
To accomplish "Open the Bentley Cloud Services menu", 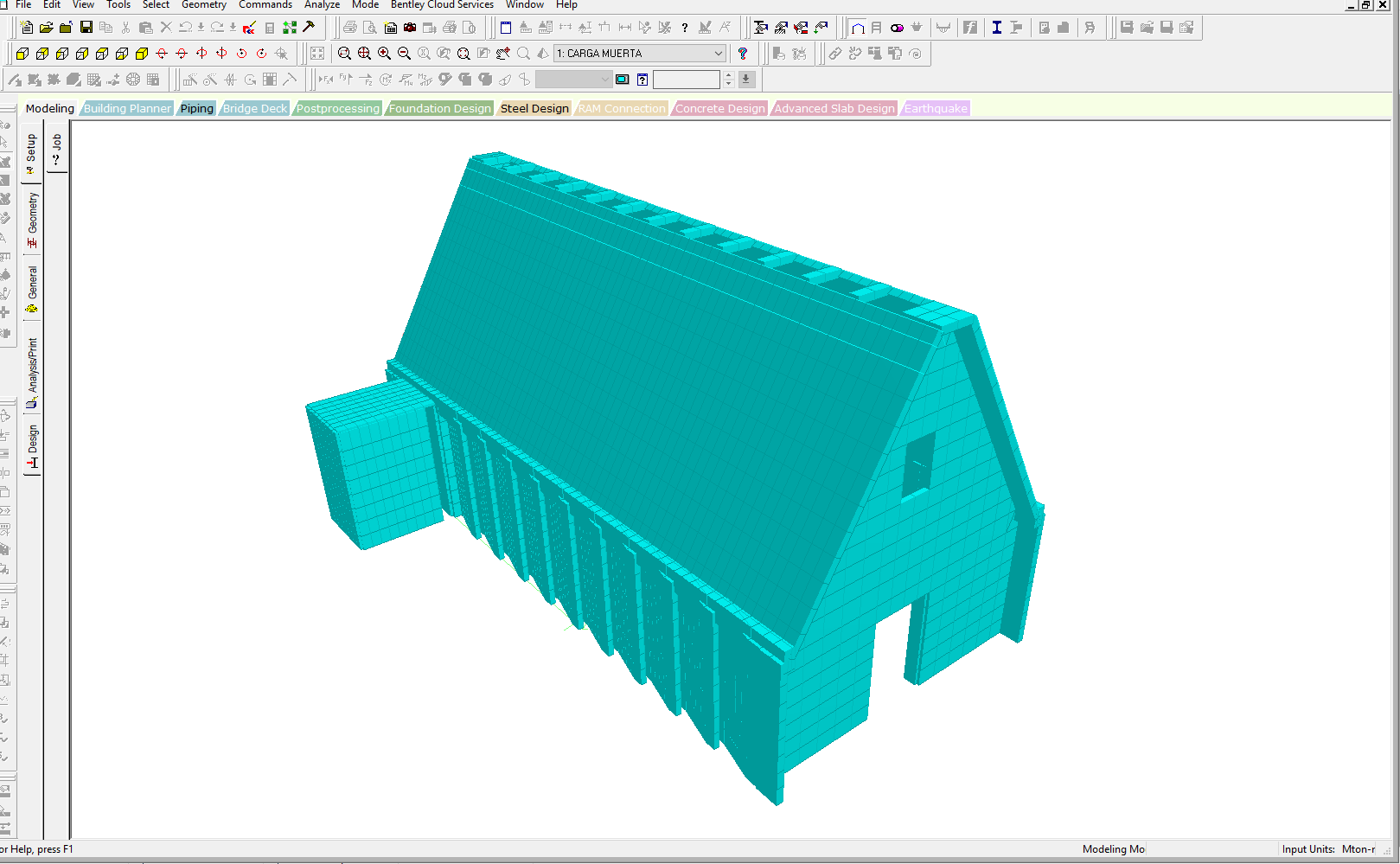I will [442, 5].
